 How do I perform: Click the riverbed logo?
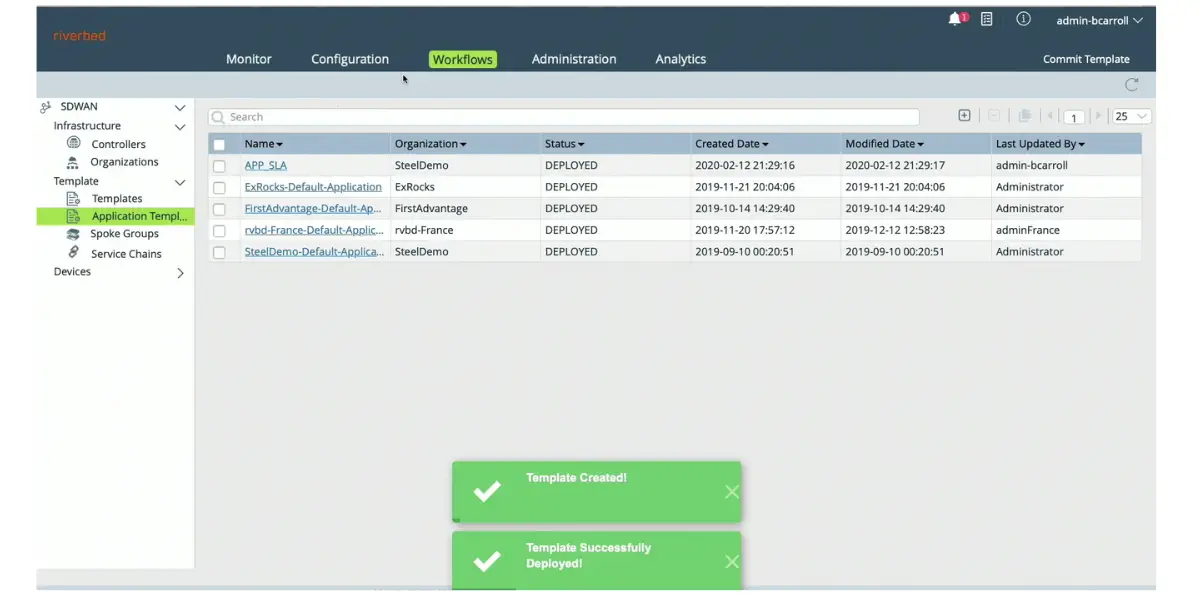79,36
